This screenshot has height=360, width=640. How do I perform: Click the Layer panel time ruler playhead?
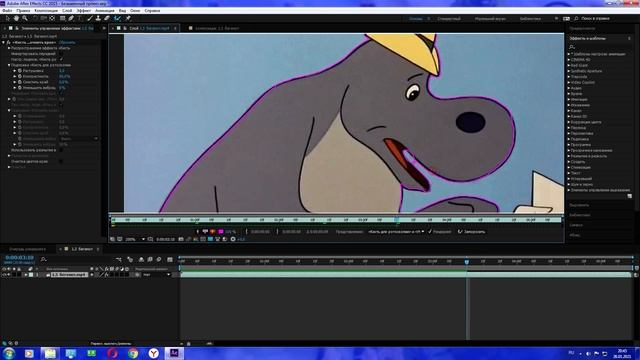(x=396, y=220)
